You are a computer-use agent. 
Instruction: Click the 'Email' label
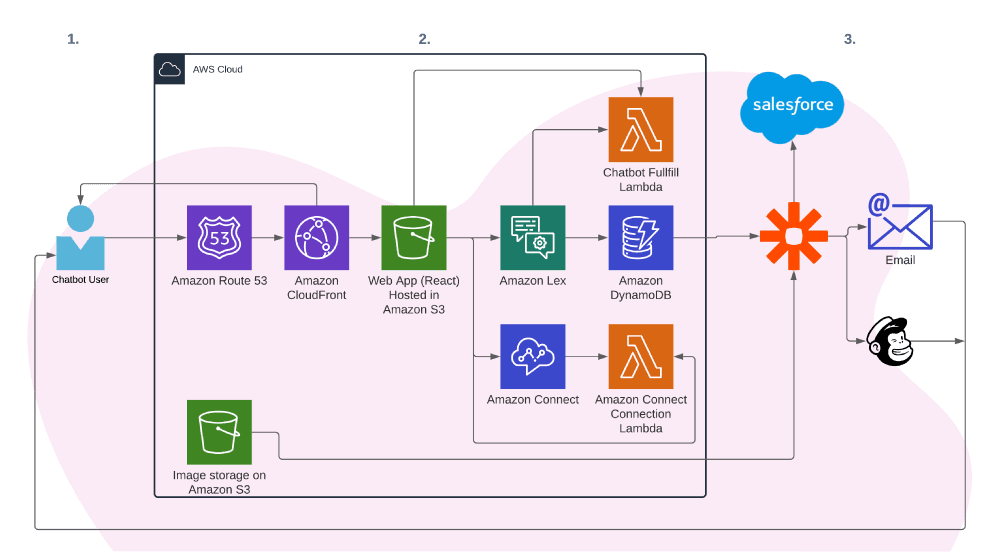point(900,260)
